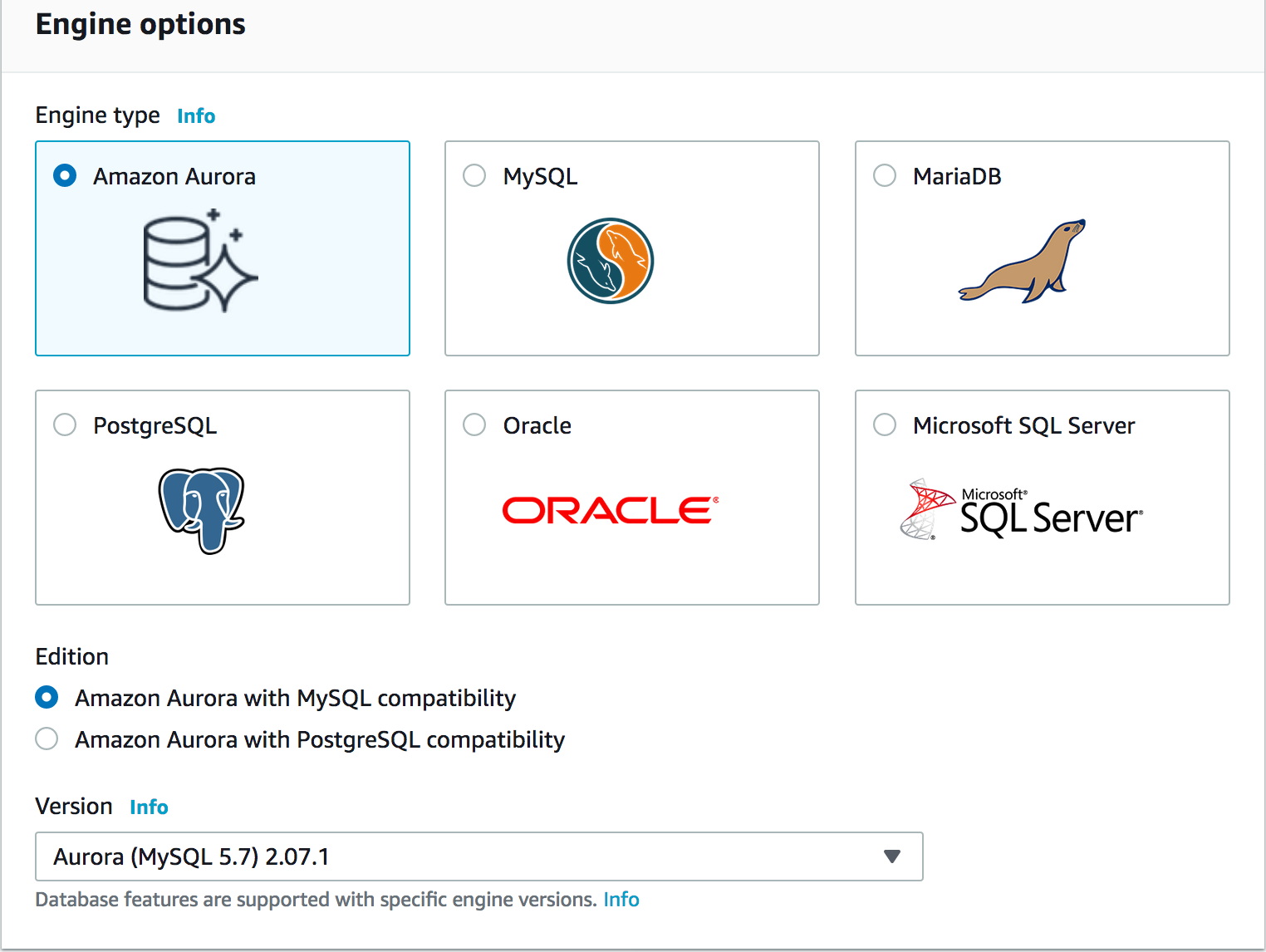Select the Microsoft SQL Server radio button

click(885, 424)
